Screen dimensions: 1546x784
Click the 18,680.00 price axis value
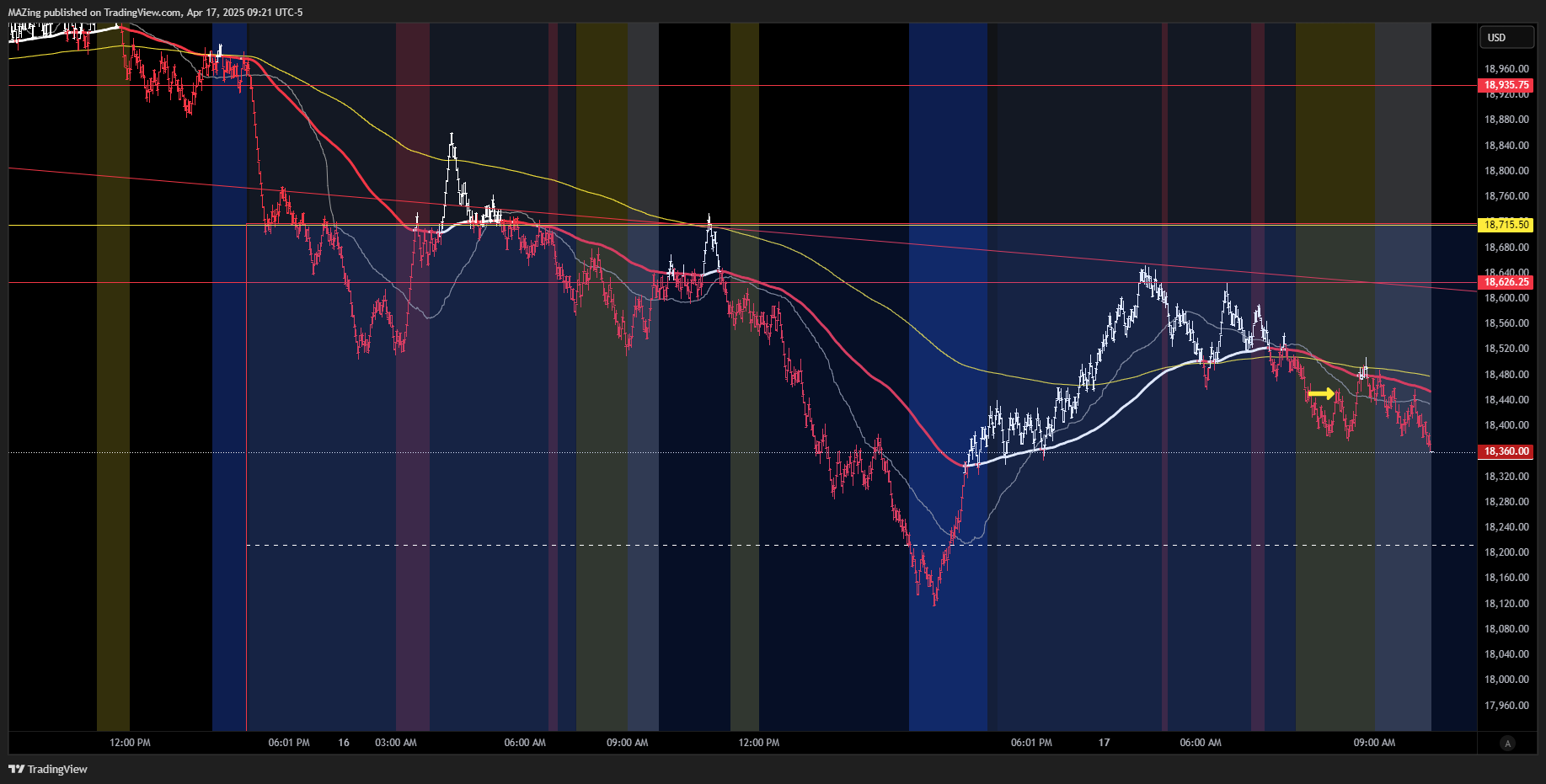tap(1506, 248)
